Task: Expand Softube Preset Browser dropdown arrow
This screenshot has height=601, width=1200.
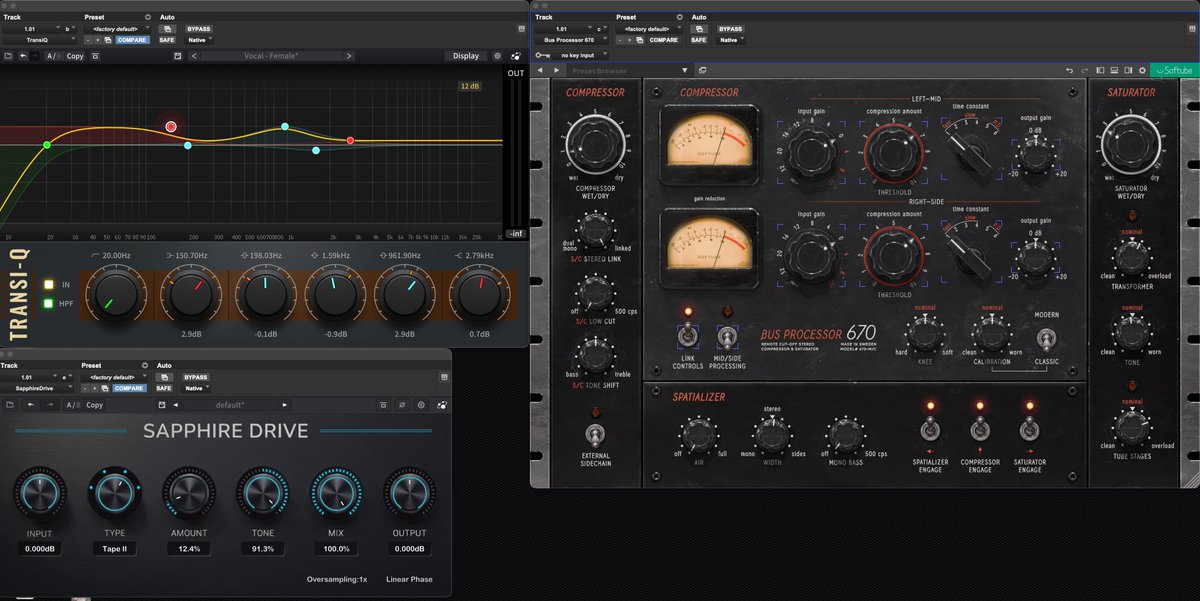Action: coord(685,71)
